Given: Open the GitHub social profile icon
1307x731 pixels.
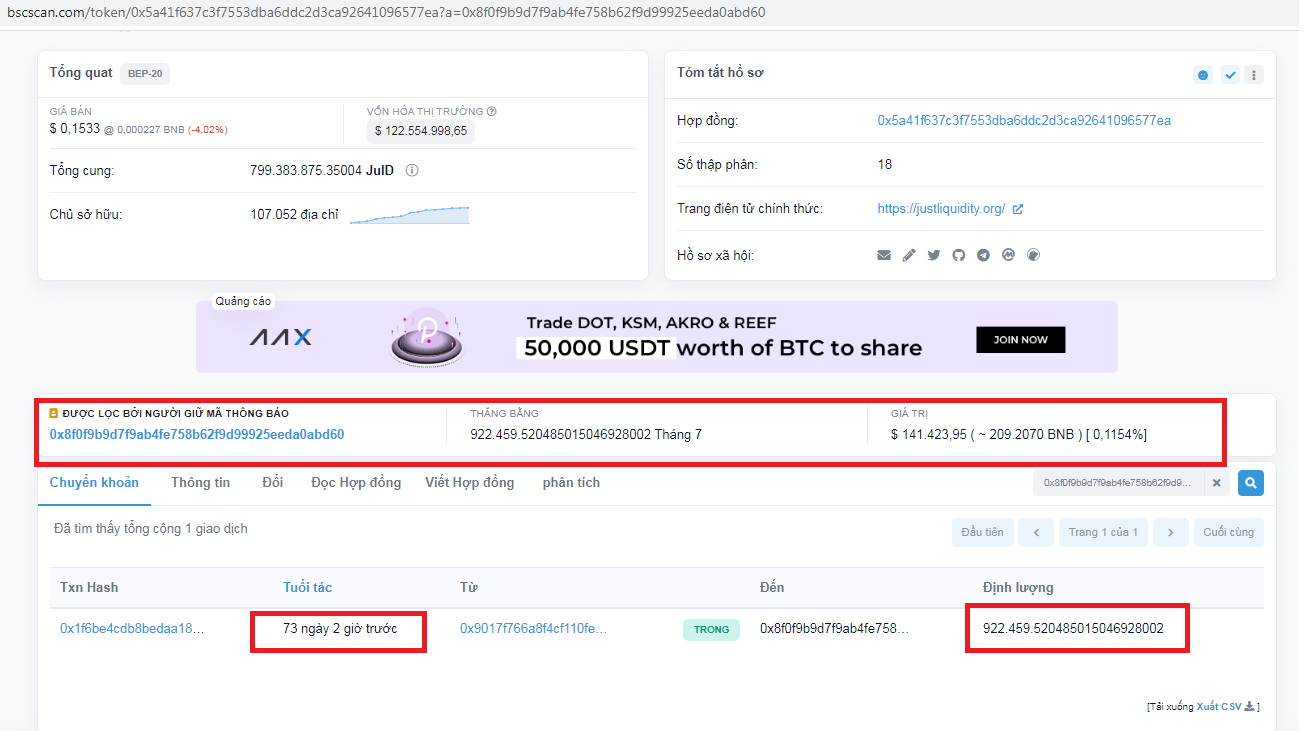Looking at the screenshot, I should (x=959, y=255).
